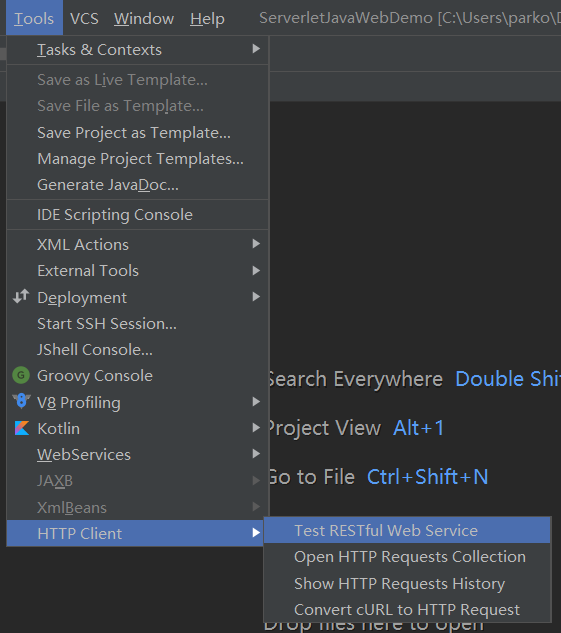The height and width of the screenshot is (633, 561).
Task: Choose Open HTTP Requests Collection
Action: point(407,557)
